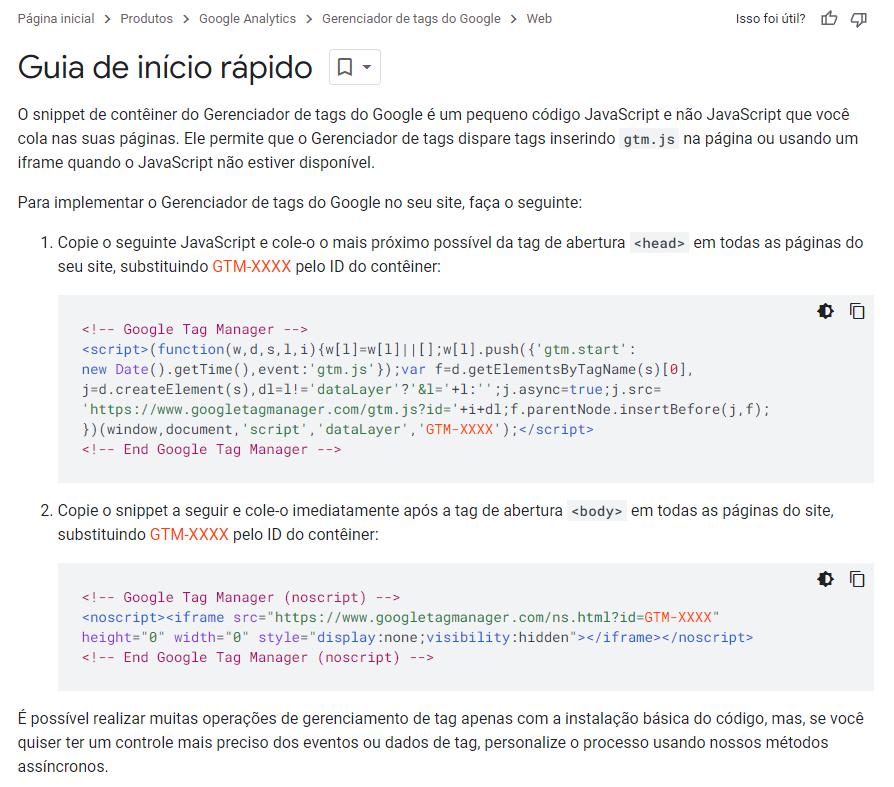Navigate to Google Analytics breadcrumb
This screenshot has height=787, width=894.
(247, 19)
